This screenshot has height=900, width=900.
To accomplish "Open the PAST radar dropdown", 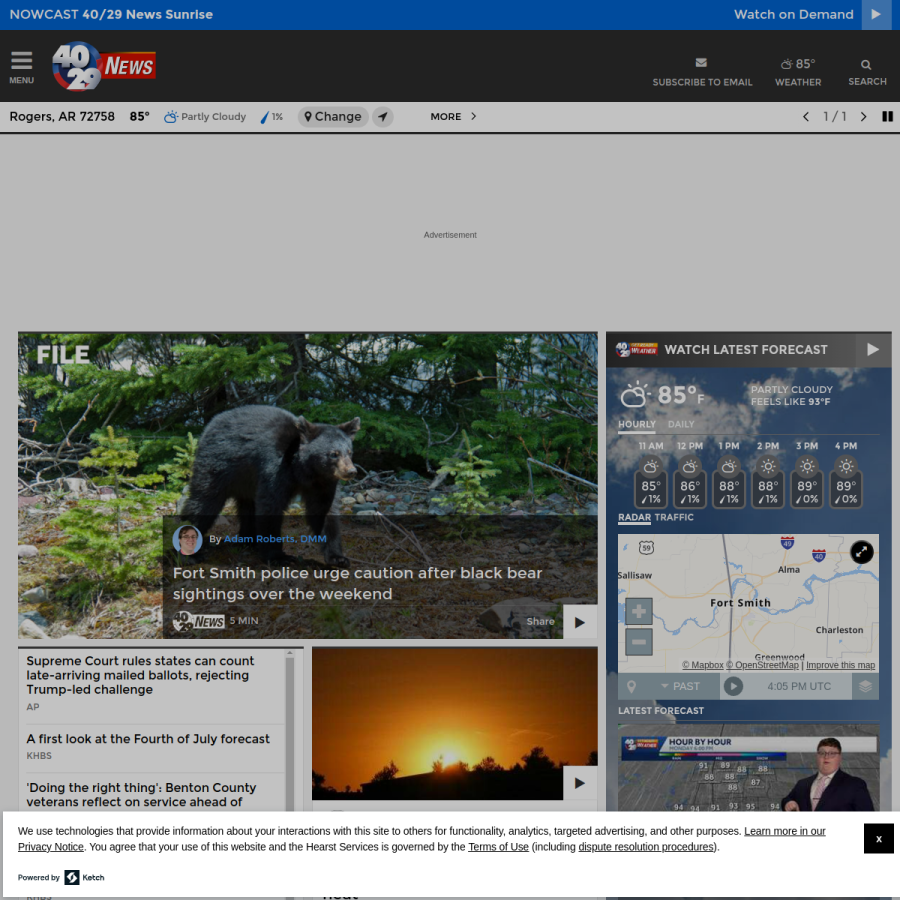I will click(x=680, y=686).
